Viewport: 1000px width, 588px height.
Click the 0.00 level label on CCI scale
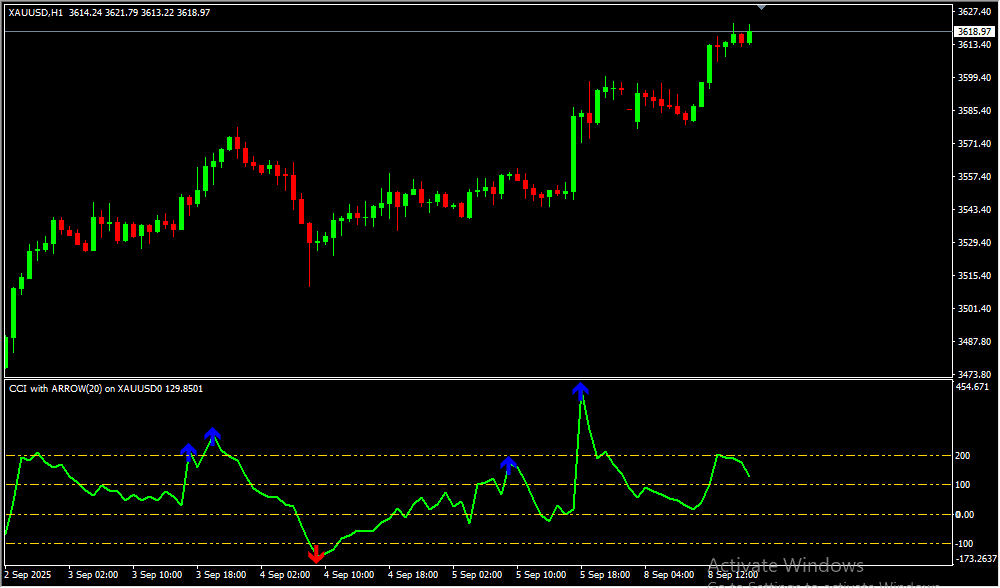(964, 515)
